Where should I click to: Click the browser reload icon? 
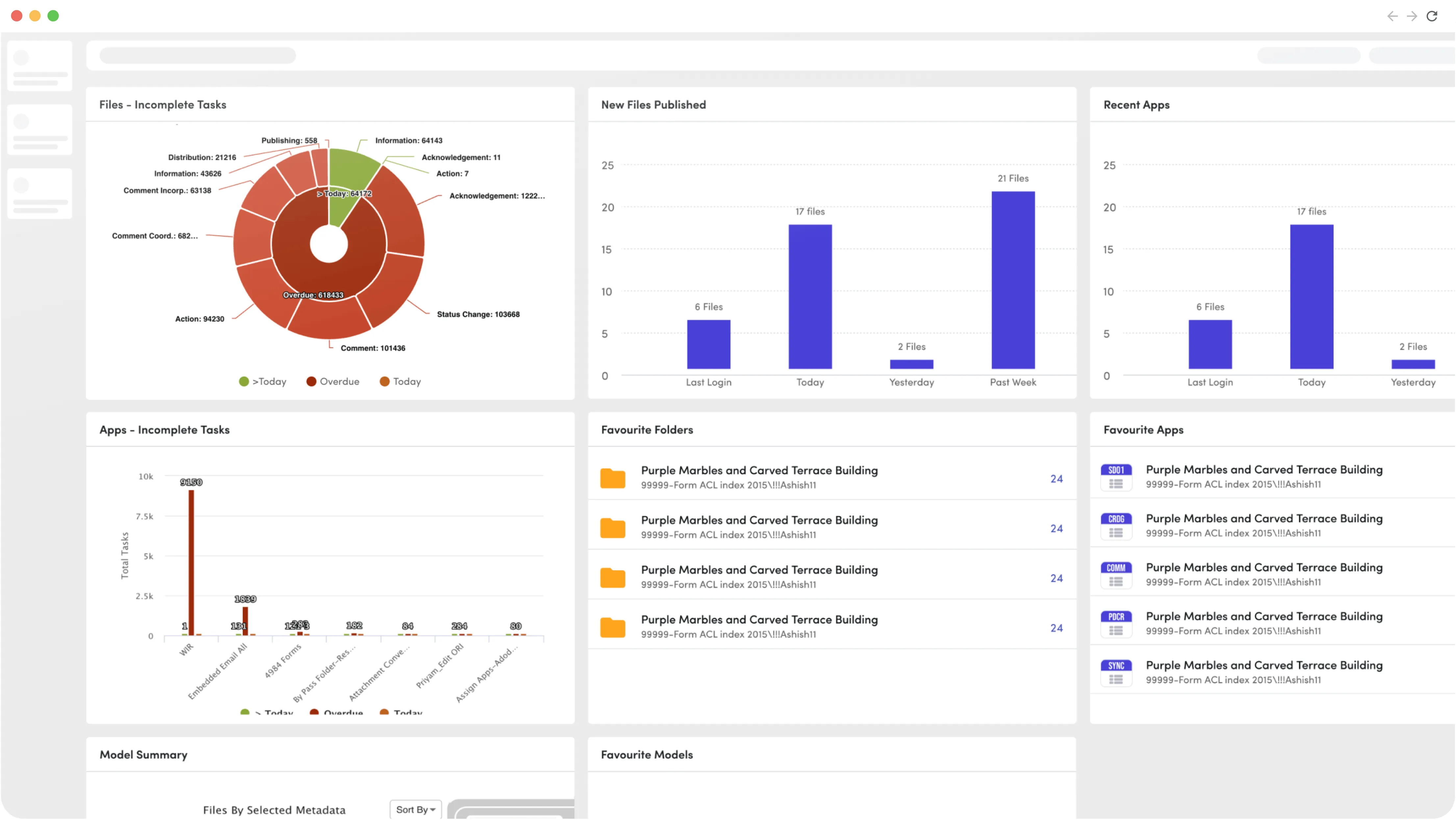[1432, 16]
